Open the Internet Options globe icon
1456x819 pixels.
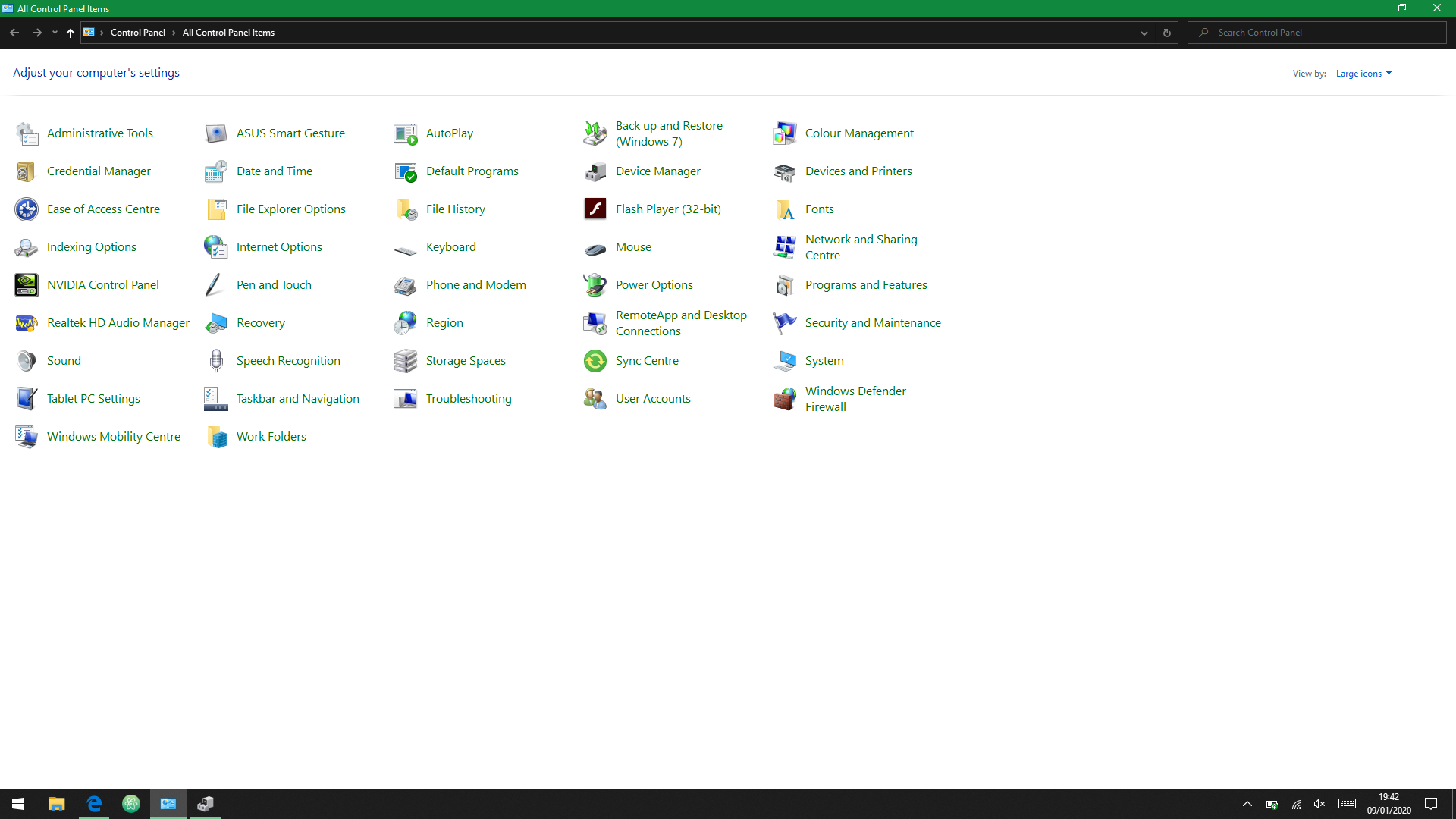(x=216, y=247)
